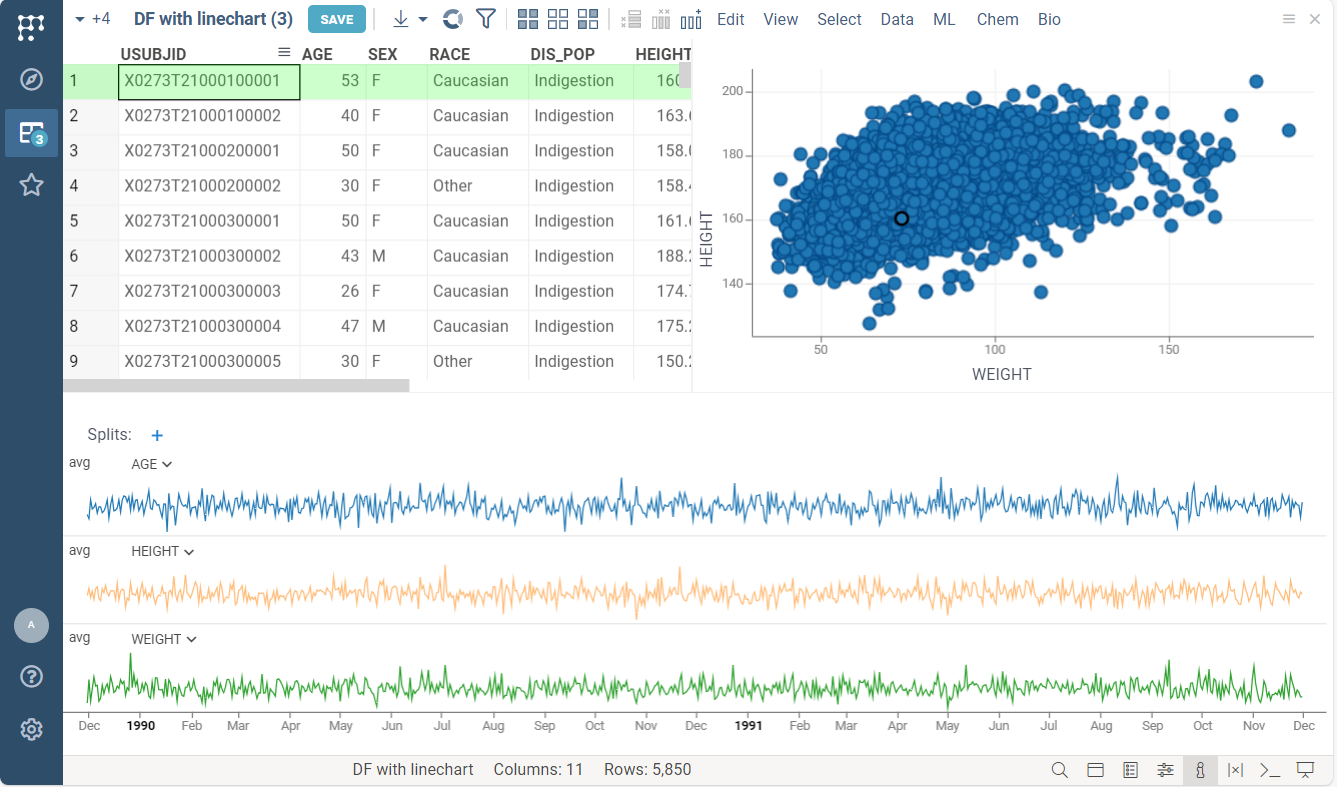Click the add new column icon
This screenshot has width=1337, height=787.
point(691,19)
